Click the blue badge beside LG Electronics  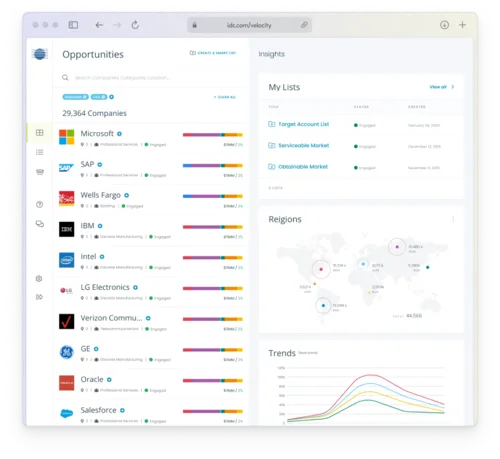[x=135, y=287]
